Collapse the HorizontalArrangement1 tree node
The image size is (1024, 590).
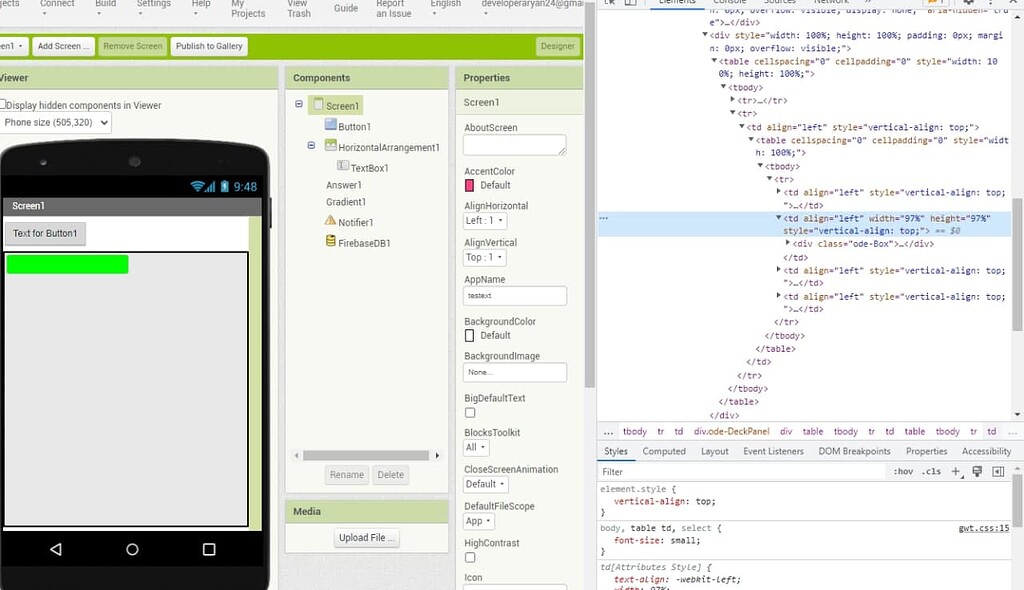310,143
